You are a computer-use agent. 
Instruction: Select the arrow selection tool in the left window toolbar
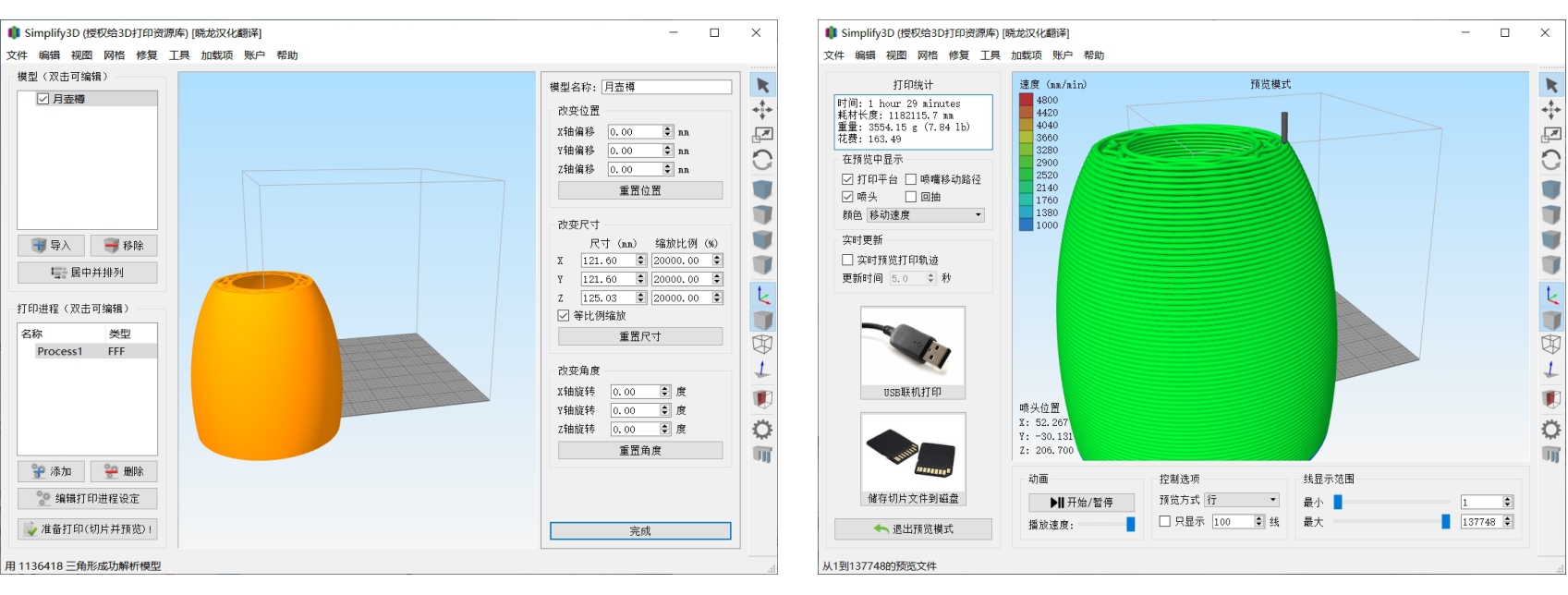click(762, 86)
